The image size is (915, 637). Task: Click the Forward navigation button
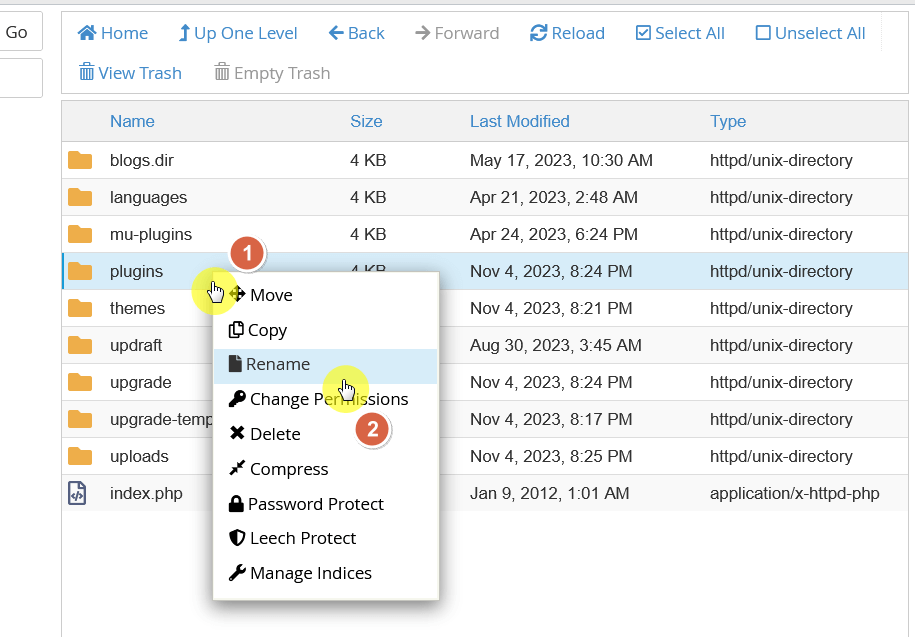(x=457, y=33)
